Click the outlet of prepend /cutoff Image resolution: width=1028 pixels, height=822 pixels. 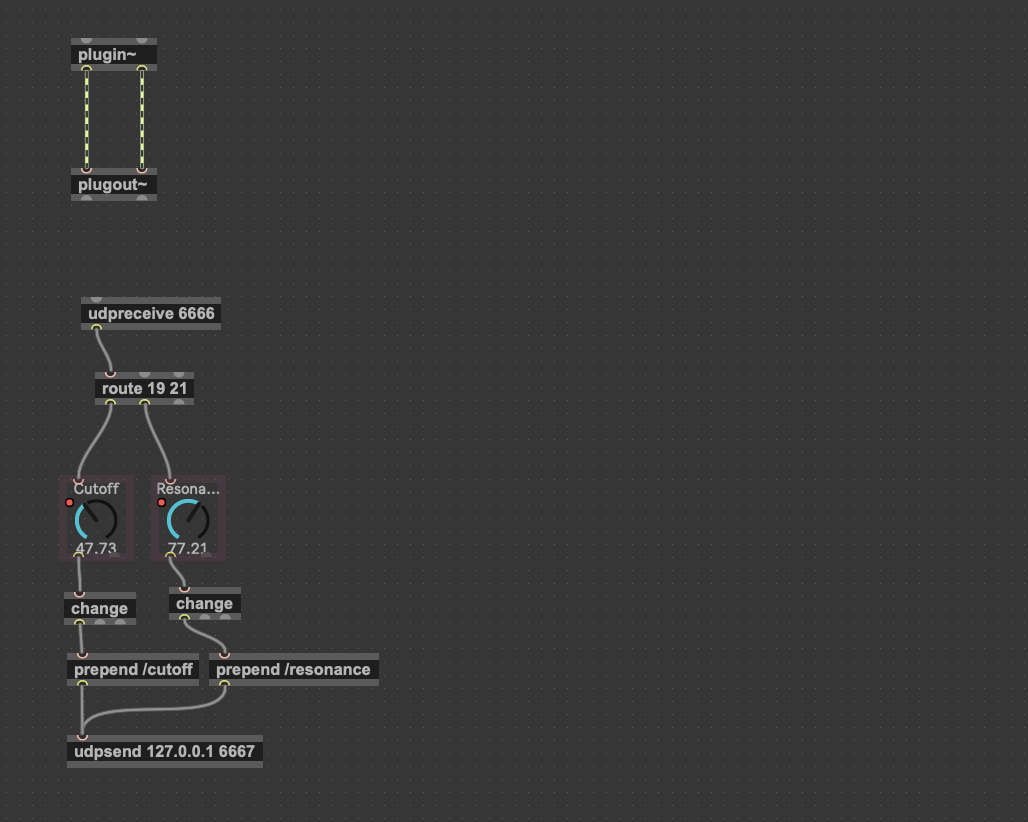(82, 683)
